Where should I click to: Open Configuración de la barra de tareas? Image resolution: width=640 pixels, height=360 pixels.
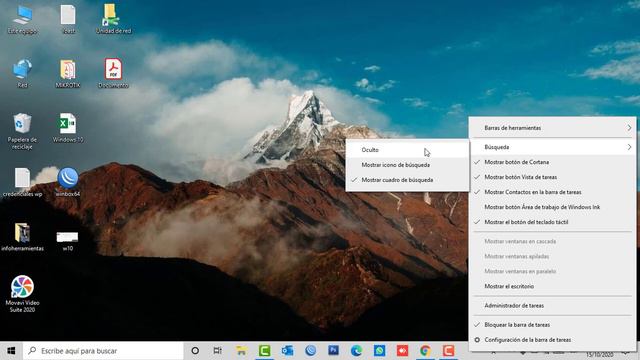553,340
